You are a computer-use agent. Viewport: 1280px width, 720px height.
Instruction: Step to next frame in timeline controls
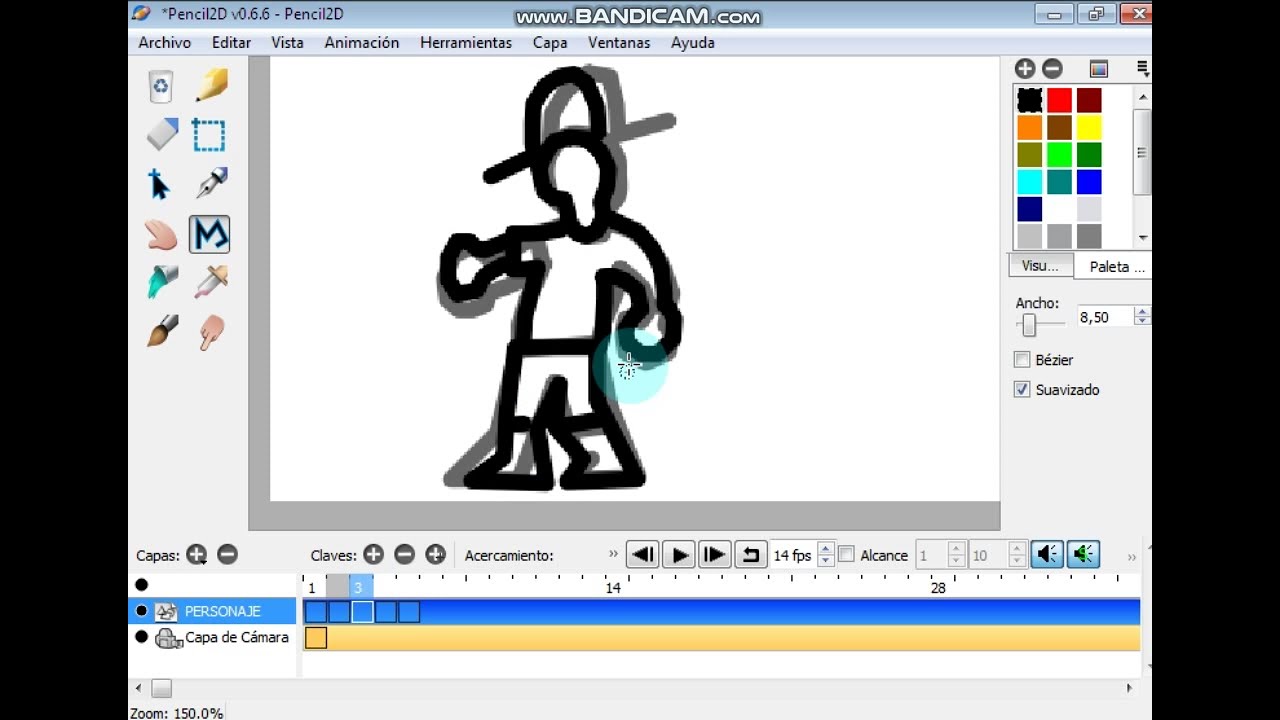coord(714,554)
